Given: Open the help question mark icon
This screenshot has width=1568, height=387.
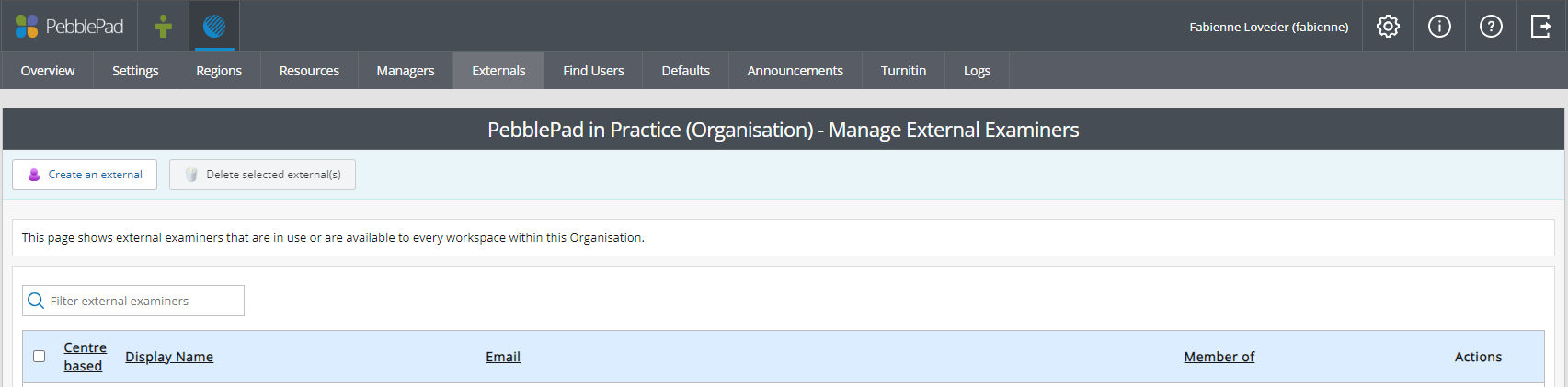Looking at the screenshot, I should [1491, 27].
